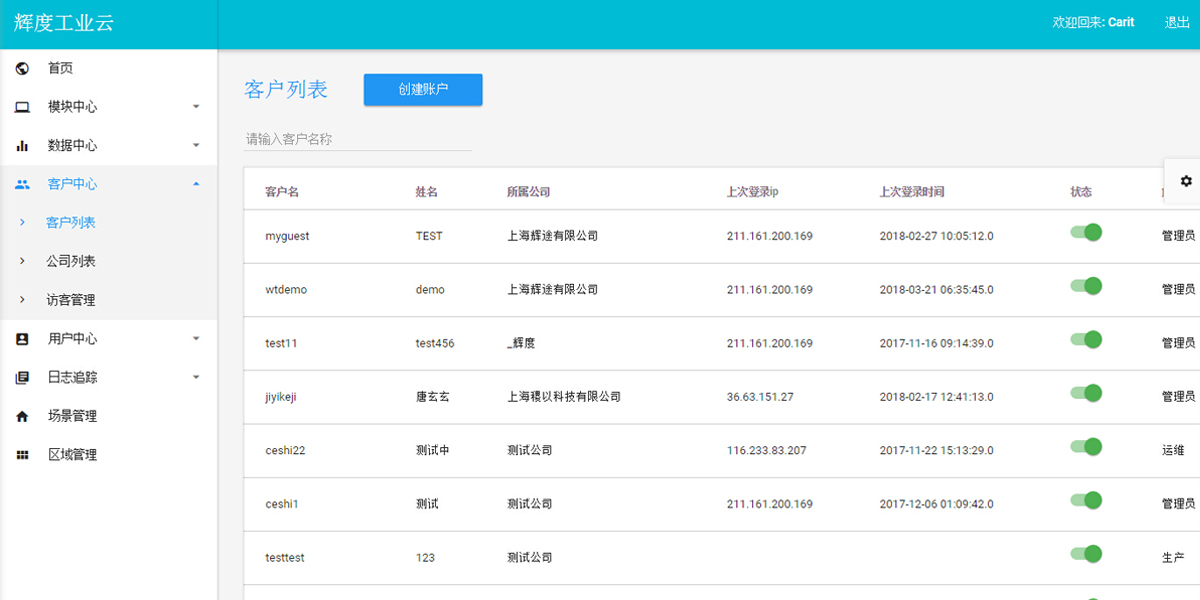1200x600 pixels.
Task: Expand the 模块中心 dropdown arrow
Action: tap(196, 107)
